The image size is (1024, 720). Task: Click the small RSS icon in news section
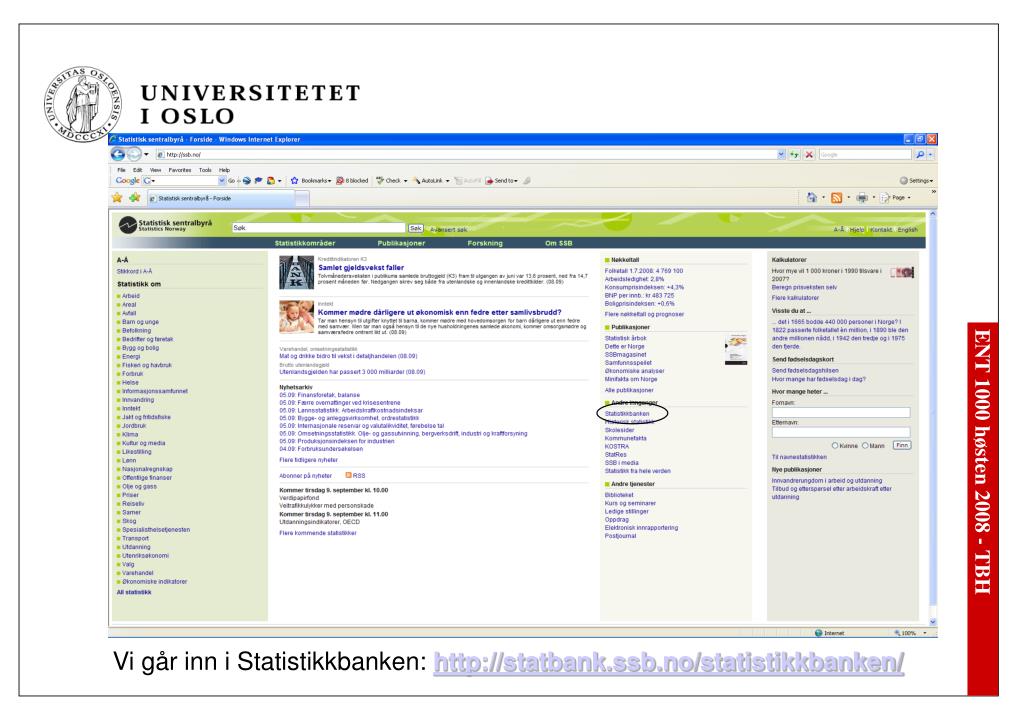tap(348, 475)
